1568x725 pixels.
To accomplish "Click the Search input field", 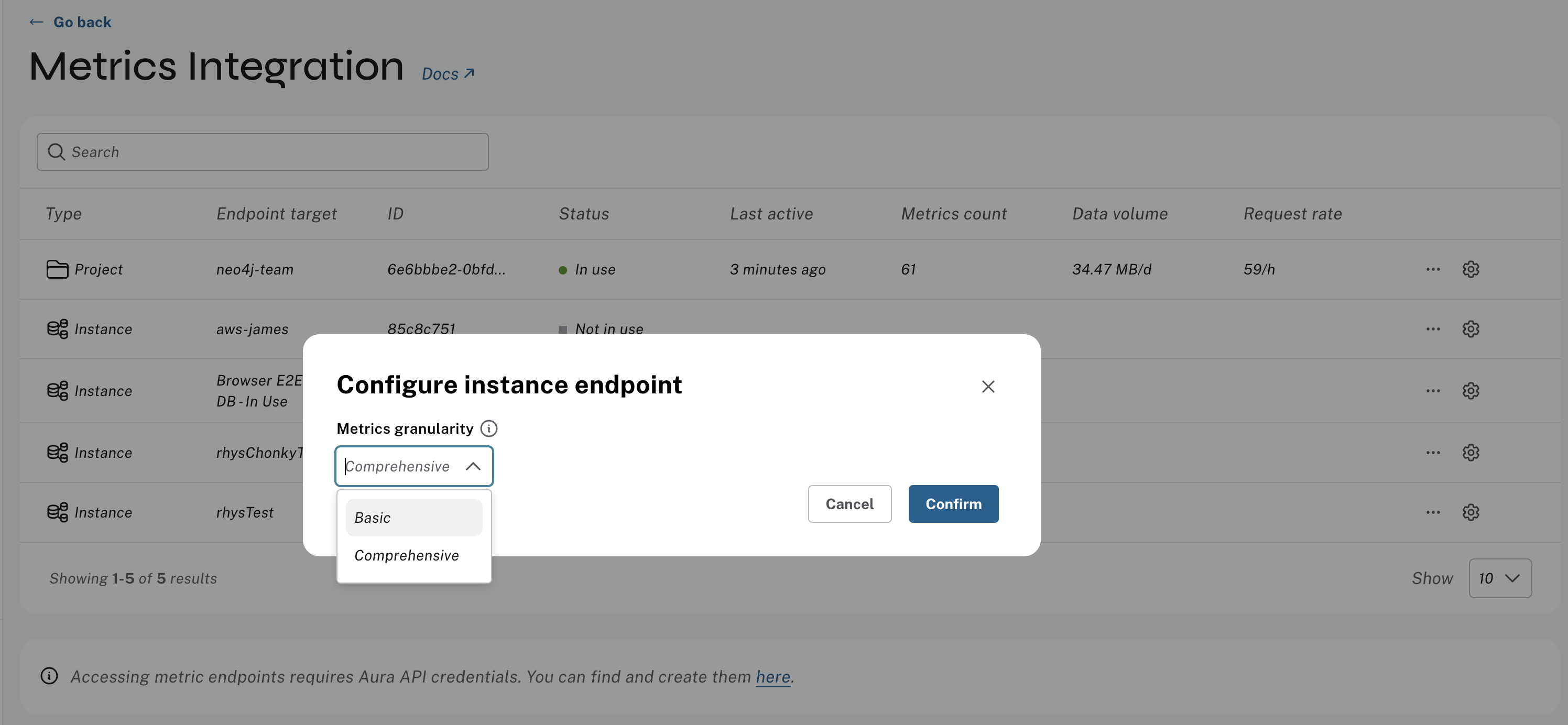I will coord(263,152).
